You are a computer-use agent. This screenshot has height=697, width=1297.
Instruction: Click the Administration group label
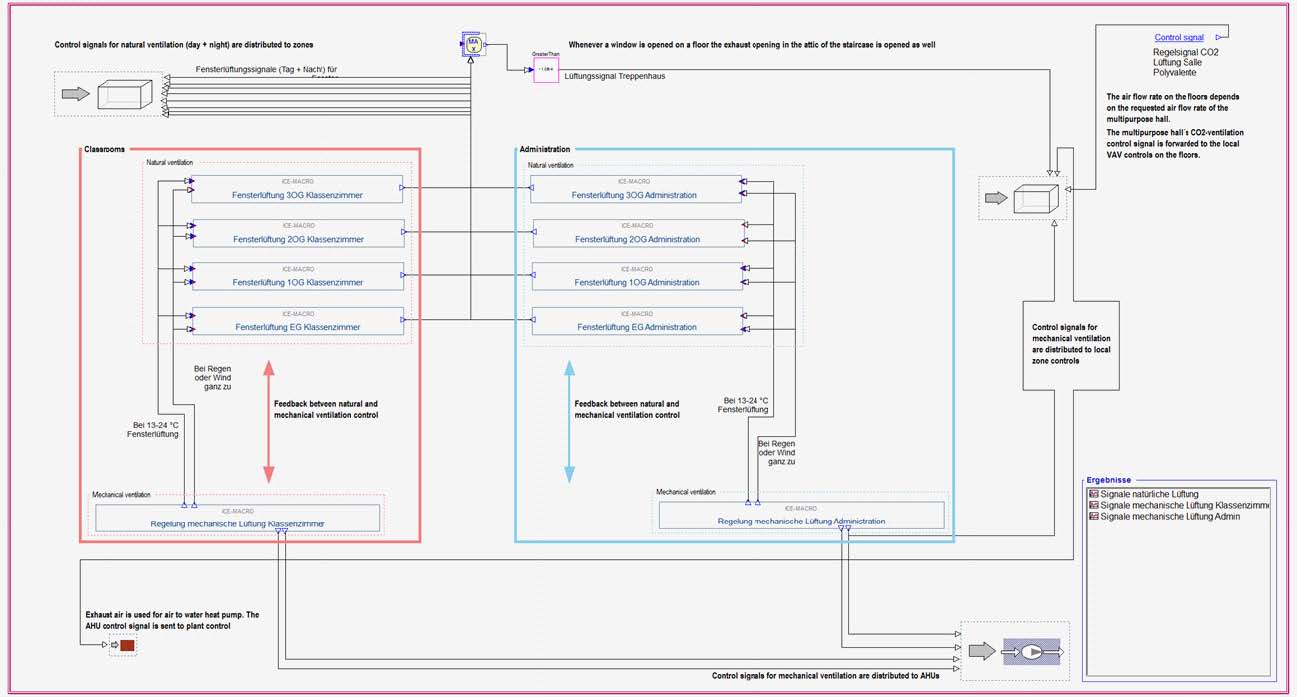[545, 149]
